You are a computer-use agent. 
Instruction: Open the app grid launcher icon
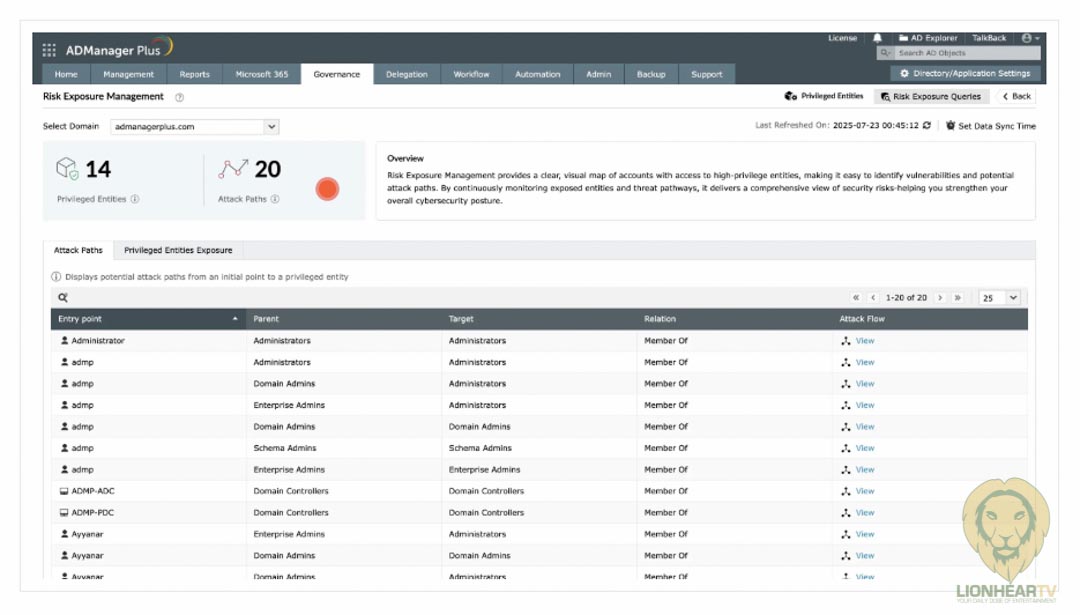pyautogui.click(x=50, y=50)
